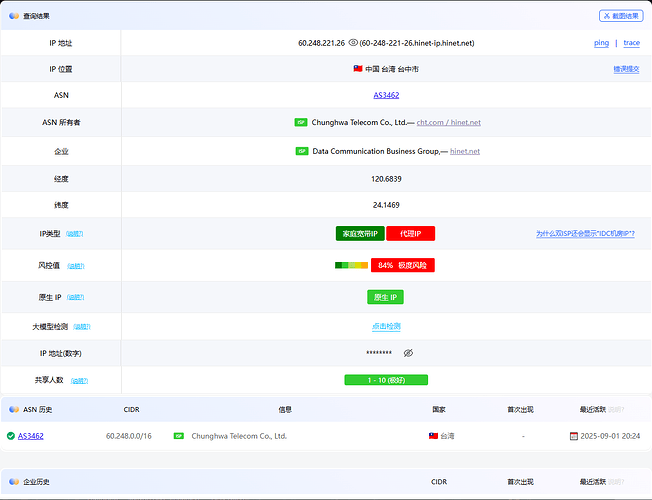Viewport: 652px width, 500px height.
Task: Click 错误提交 to report location error
Action: tap(626, 69)
